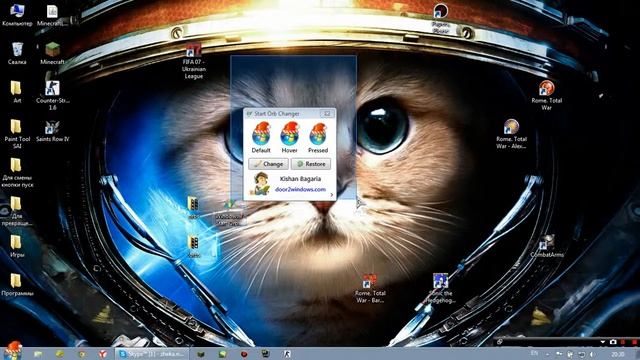
Task: Select the Counter-Strike 1.6 desktop shortcut
Action: (52, 95)
